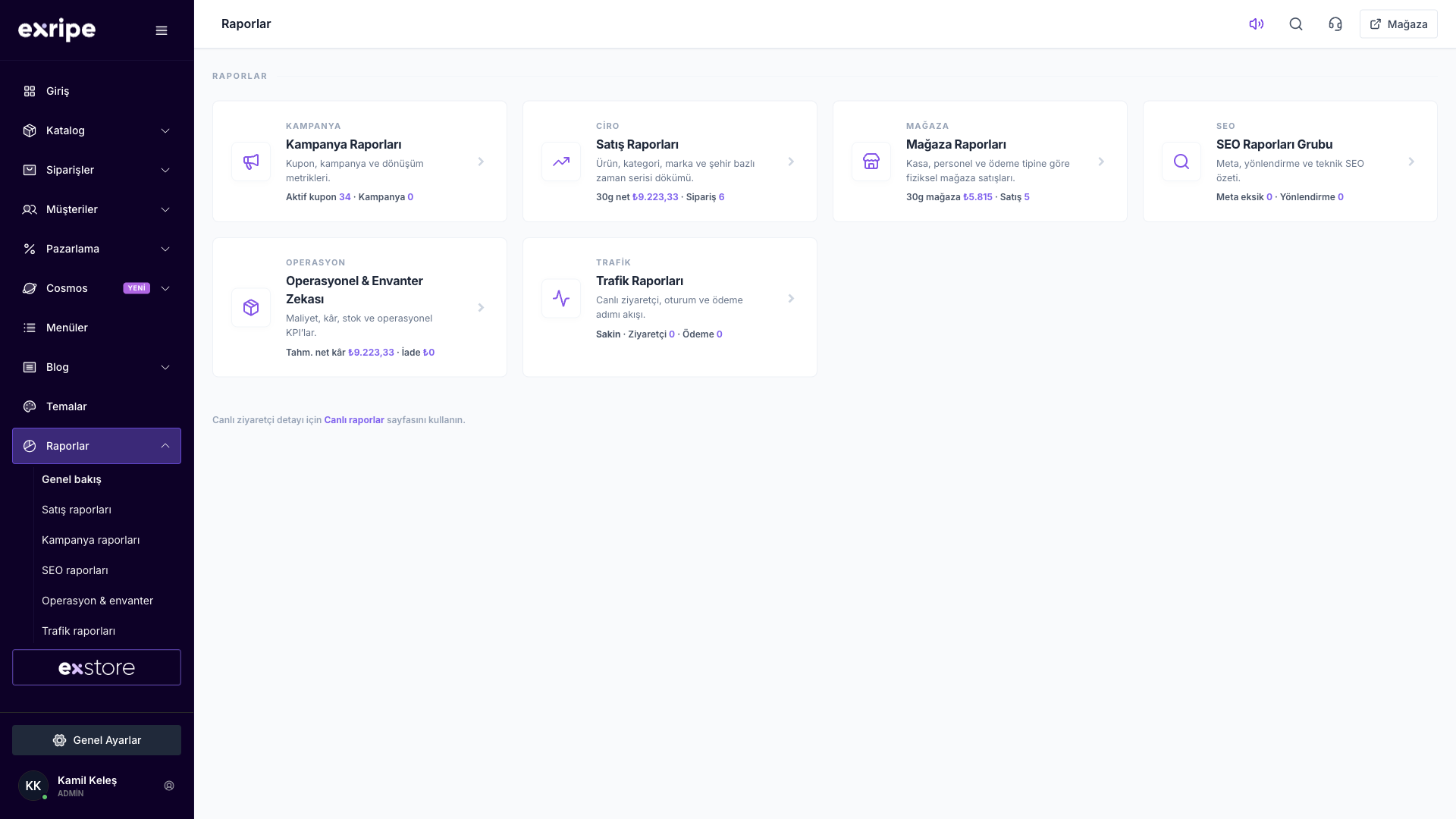Open the Temalar sidebar item

point(96,406)
